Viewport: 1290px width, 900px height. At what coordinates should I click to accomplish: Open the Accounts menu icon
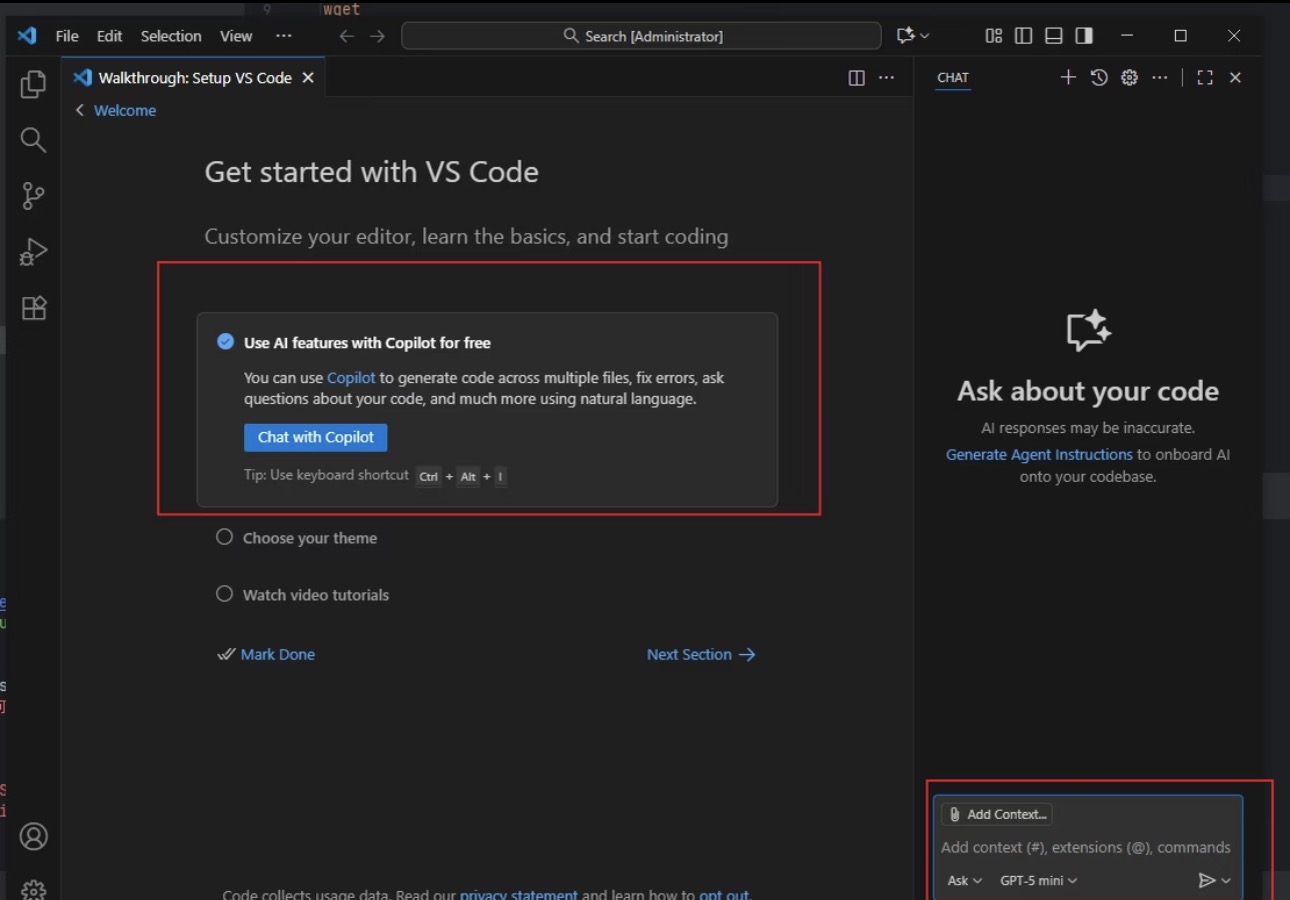point(33,836)
